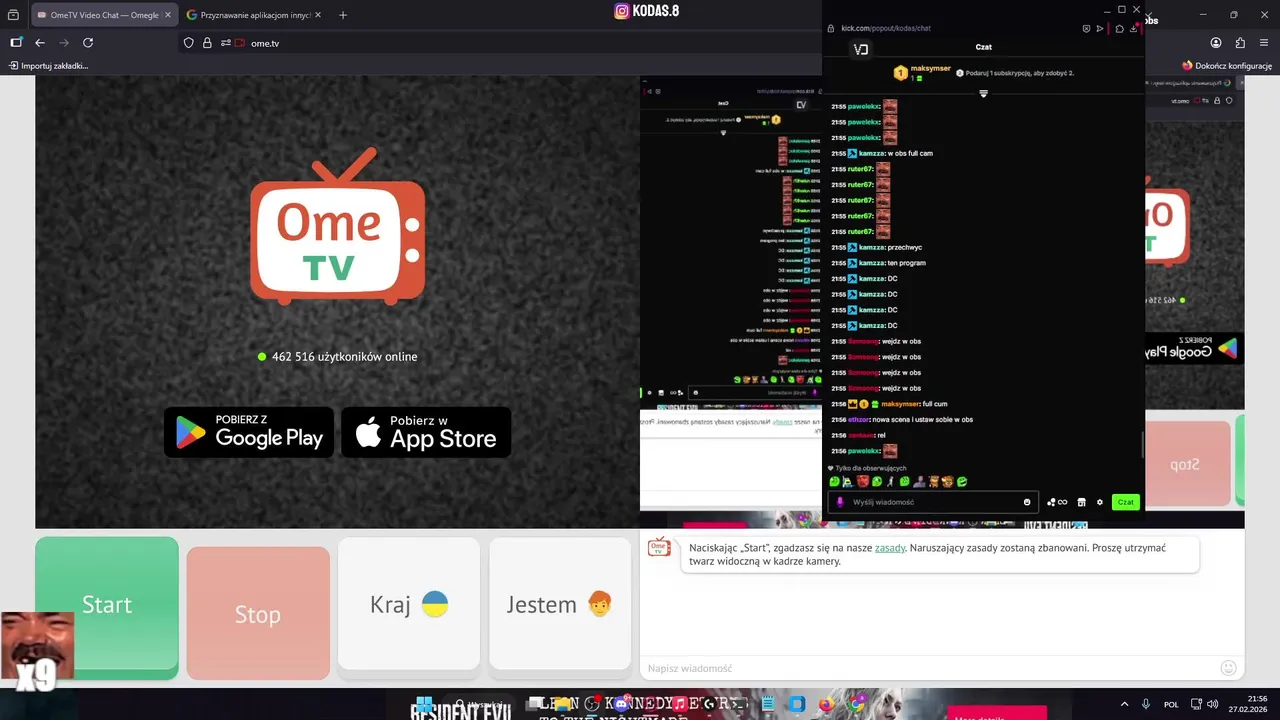Screen dimensions: 1280x720
Task: Open Kick chat settings gear
Action: pyautogui.click(x=1099, y=502)
